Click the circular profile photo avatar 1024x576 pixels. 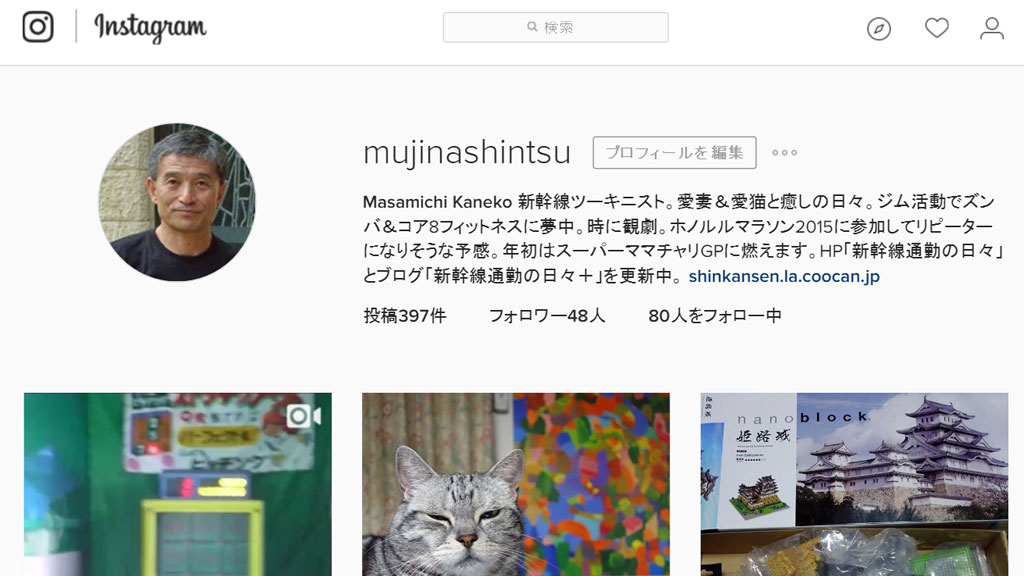(x=177, y=202)
